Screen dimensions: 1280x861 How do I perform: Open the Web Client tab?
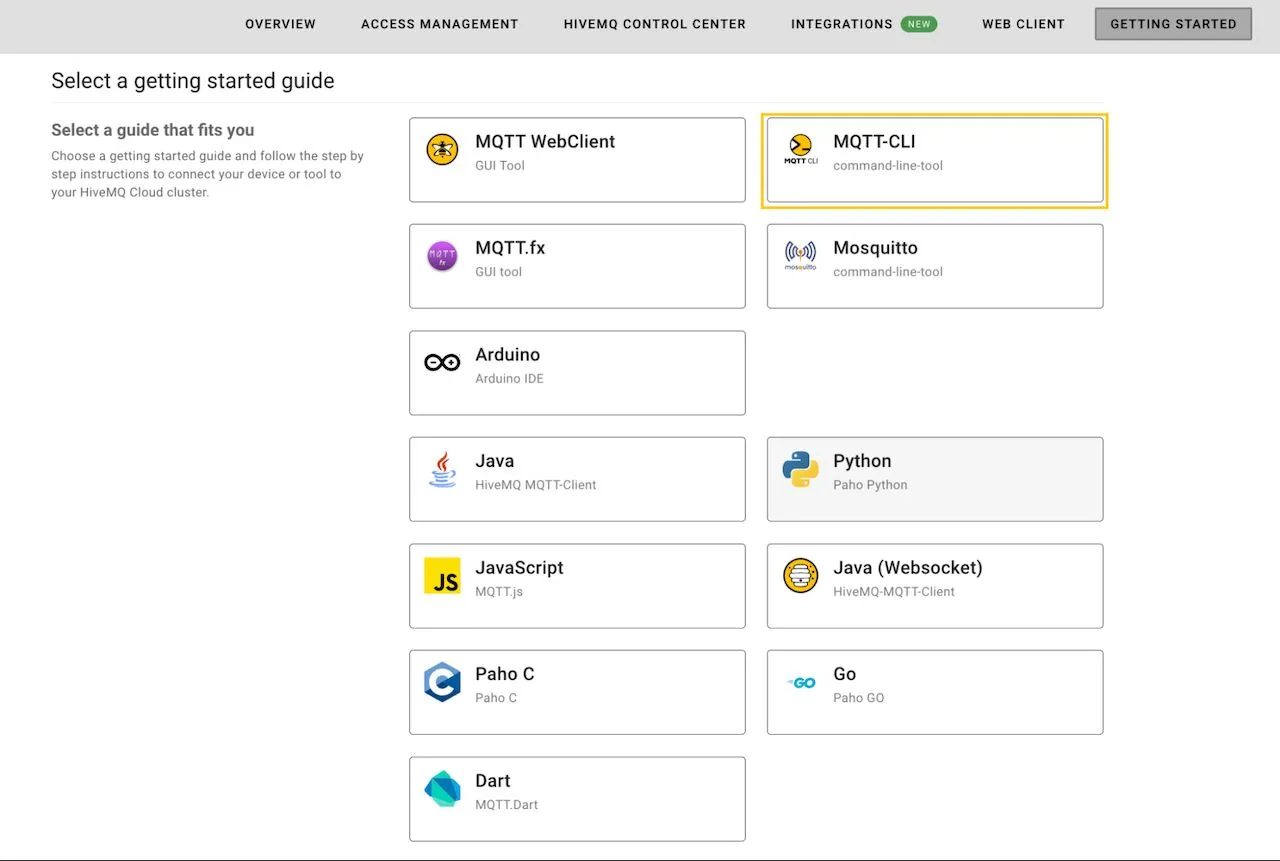pos(1023,24)
